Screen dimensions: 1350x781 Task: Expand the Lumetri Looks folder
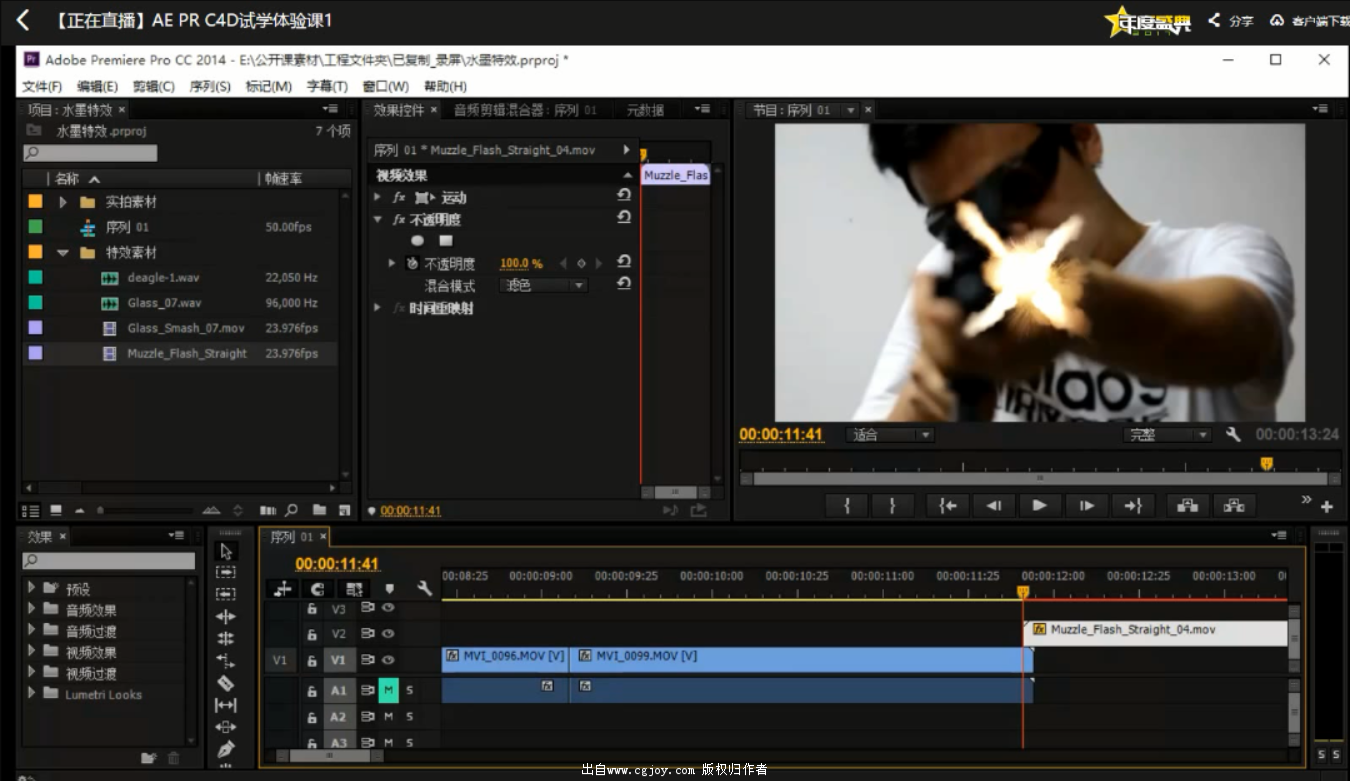(32, 693)
